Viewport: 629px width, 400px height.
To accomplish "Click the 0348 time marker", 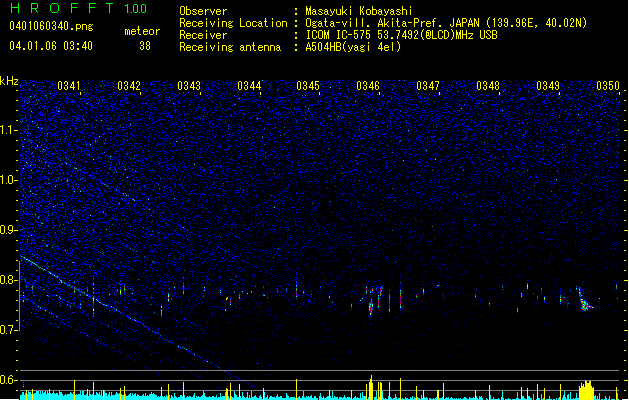I will (x=488, y=86).
